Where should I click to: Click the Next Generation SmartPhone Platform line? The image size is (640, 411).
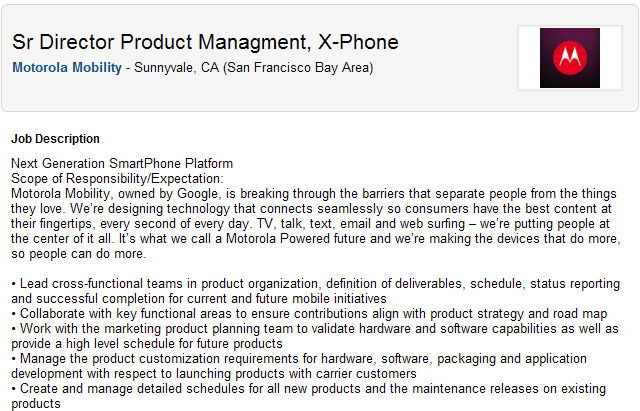pos(122,163)
